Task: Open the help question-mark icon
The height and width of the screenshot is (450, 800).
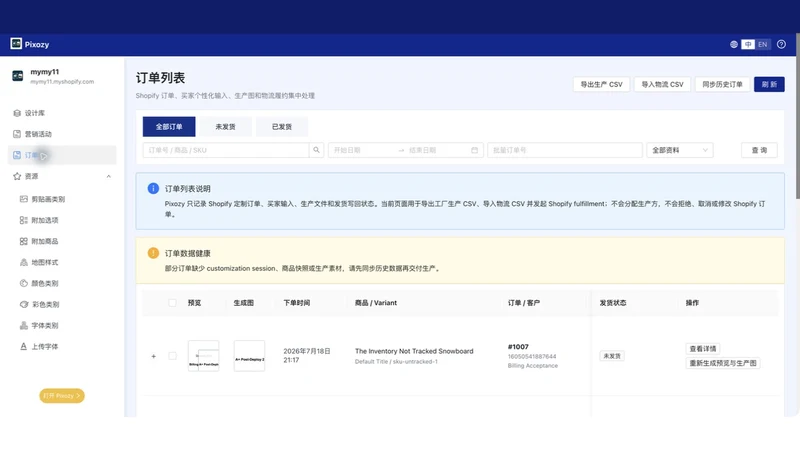Action: 781,44
